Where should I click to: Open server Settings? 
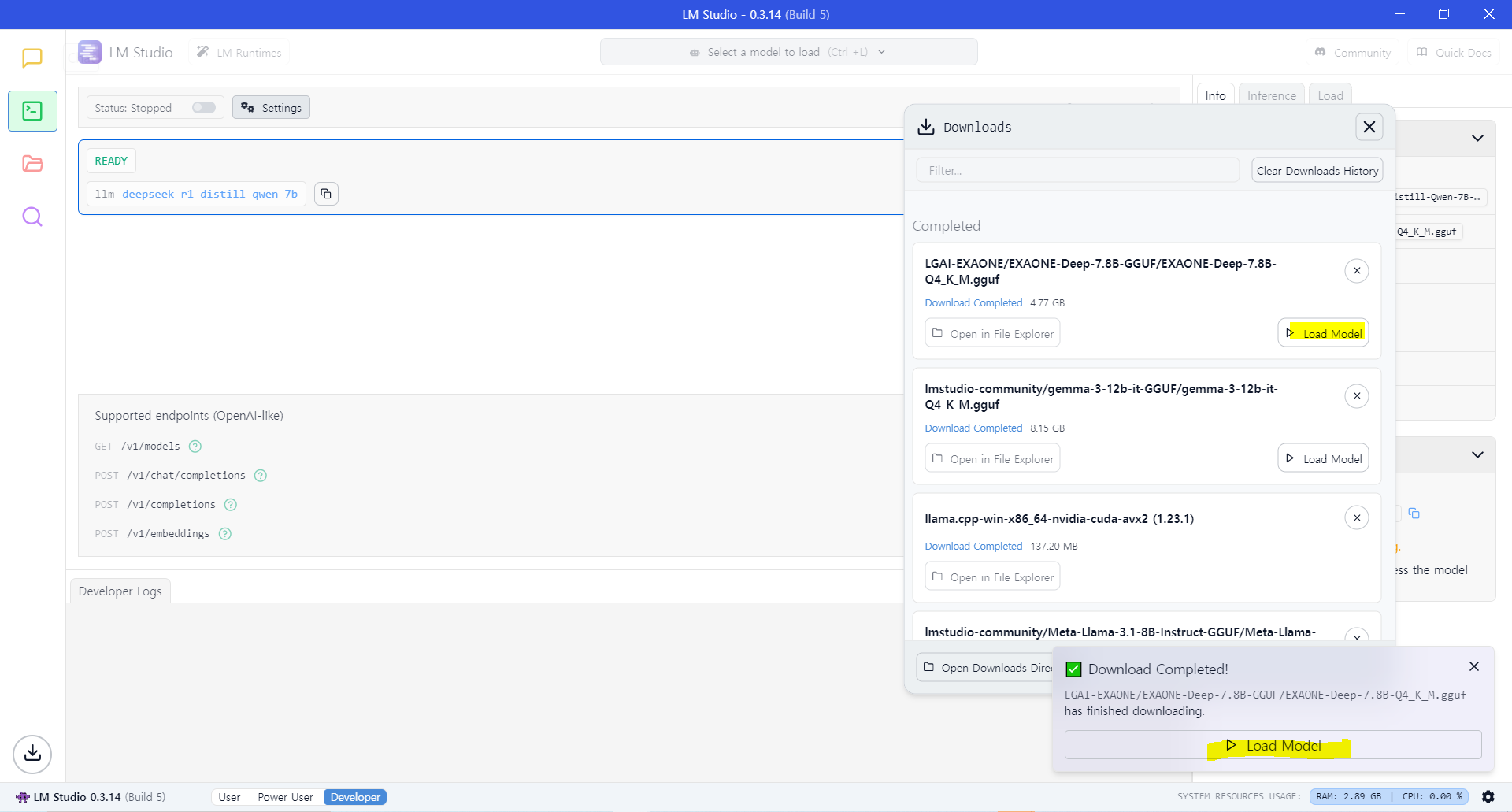(271, 108)
